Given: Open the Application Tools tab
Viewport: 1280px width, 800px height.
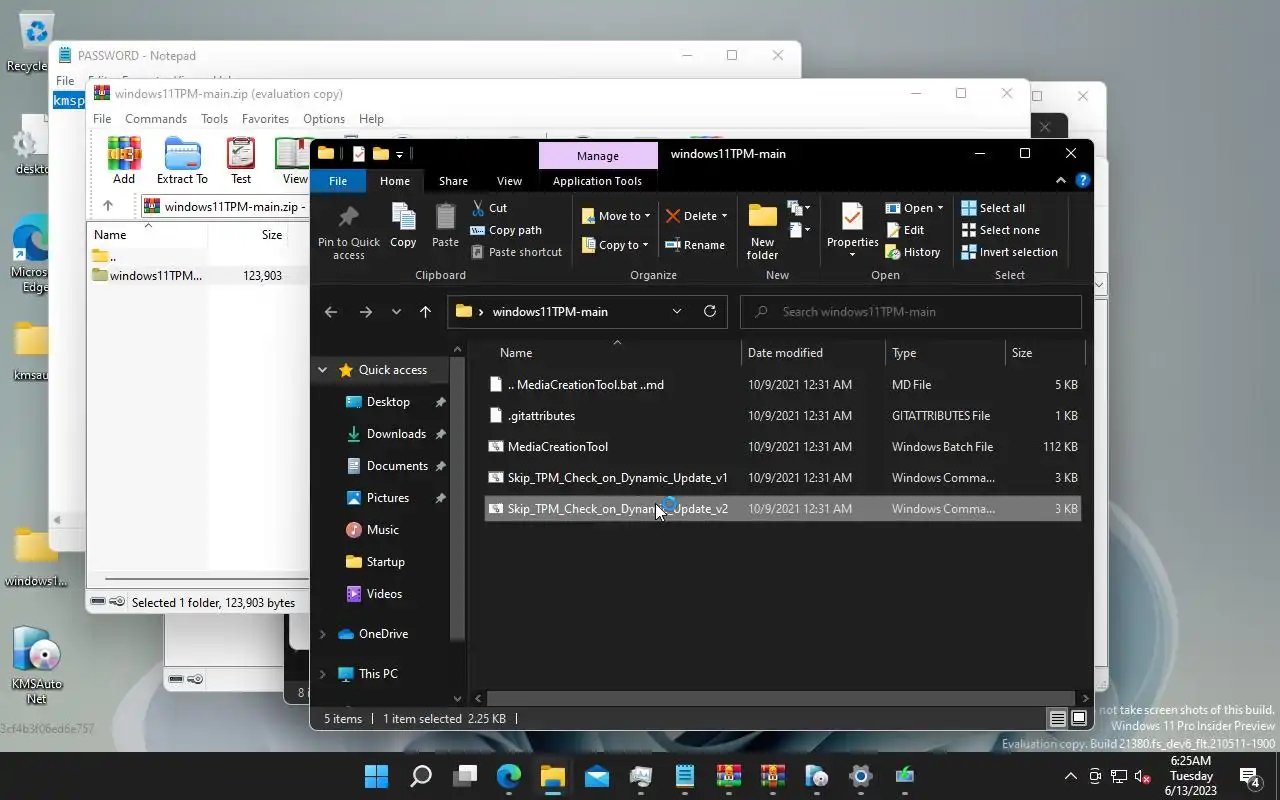Looking at the screenshot, I should coord(597,181).
